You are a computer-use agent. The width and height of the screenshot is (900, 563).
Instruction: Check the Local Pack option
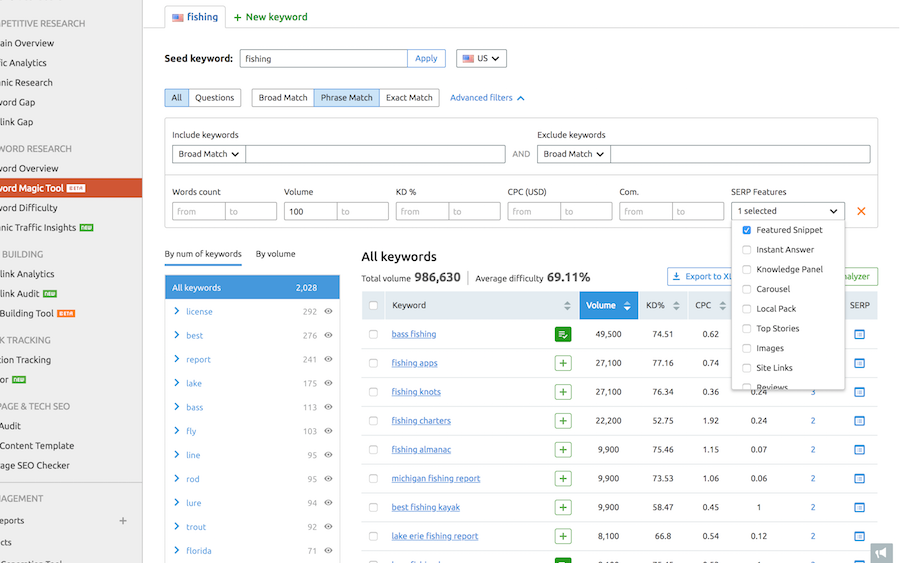pyautogui.click(x=747, y=309)
